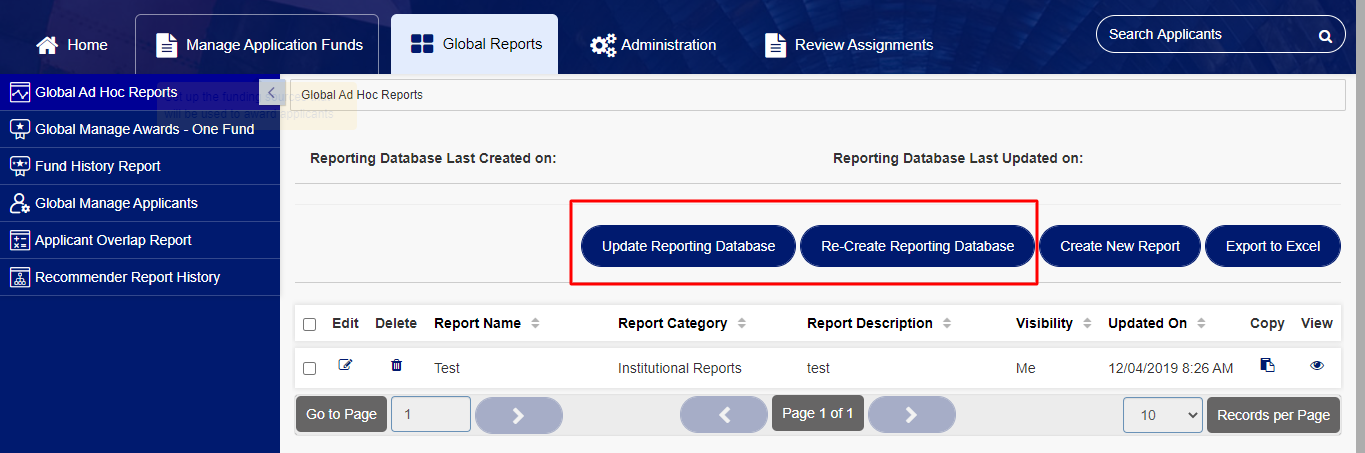This screenshot has width=1365, height=453.
Task: Collapse the left sidebar with chevron arrow
Action: (x=271, y=92)
